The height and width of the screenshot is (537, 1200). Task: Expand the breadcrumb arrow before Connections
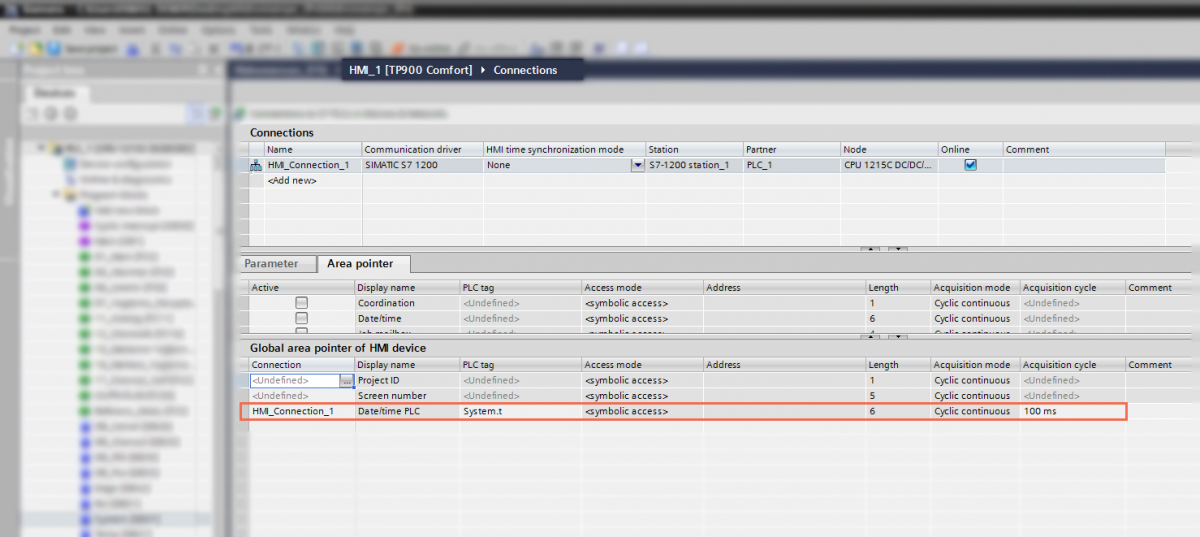[x=483, y=70]
